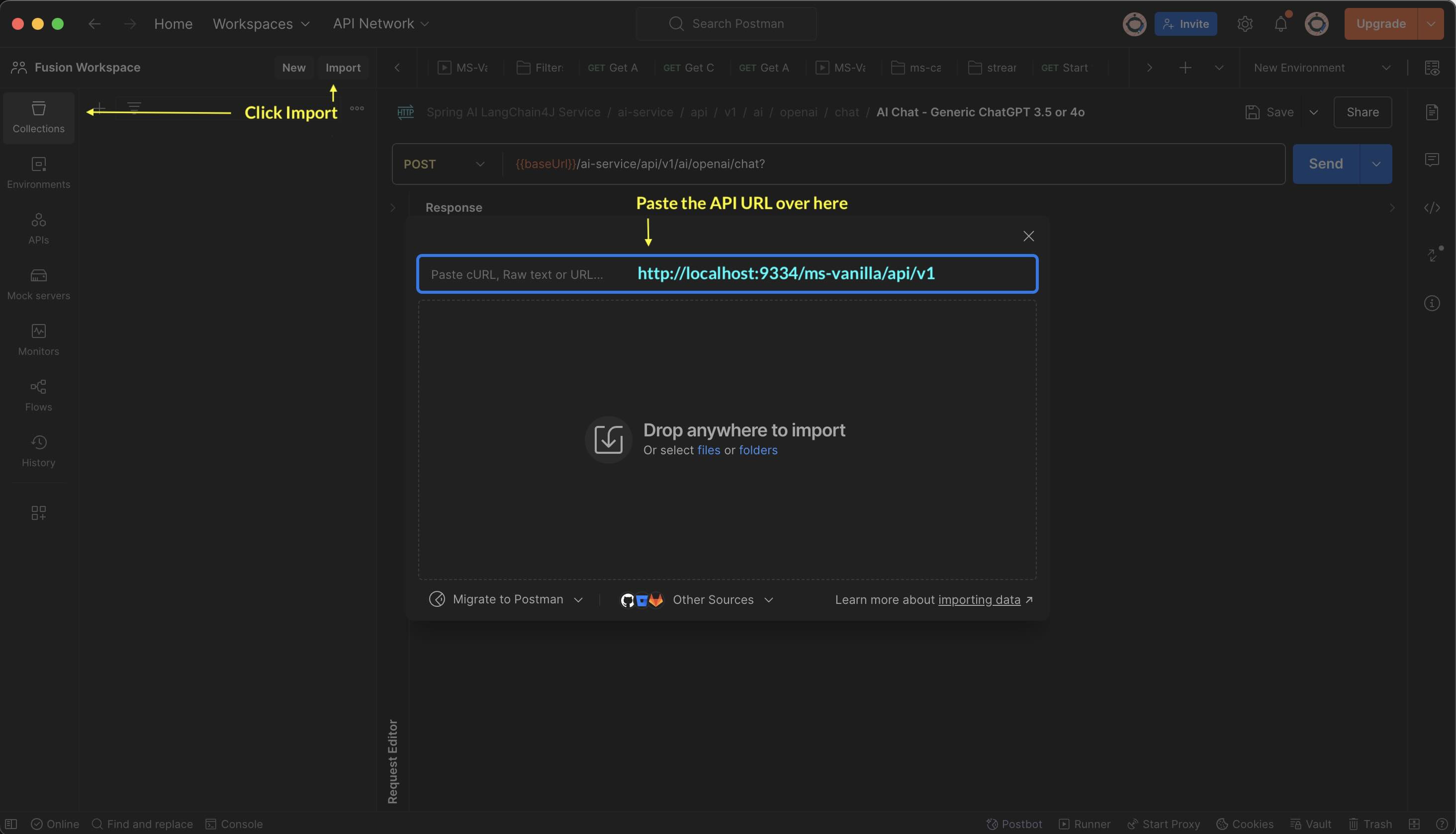Open the New Environment selector
The image size is (1456, 834).
1321,68
